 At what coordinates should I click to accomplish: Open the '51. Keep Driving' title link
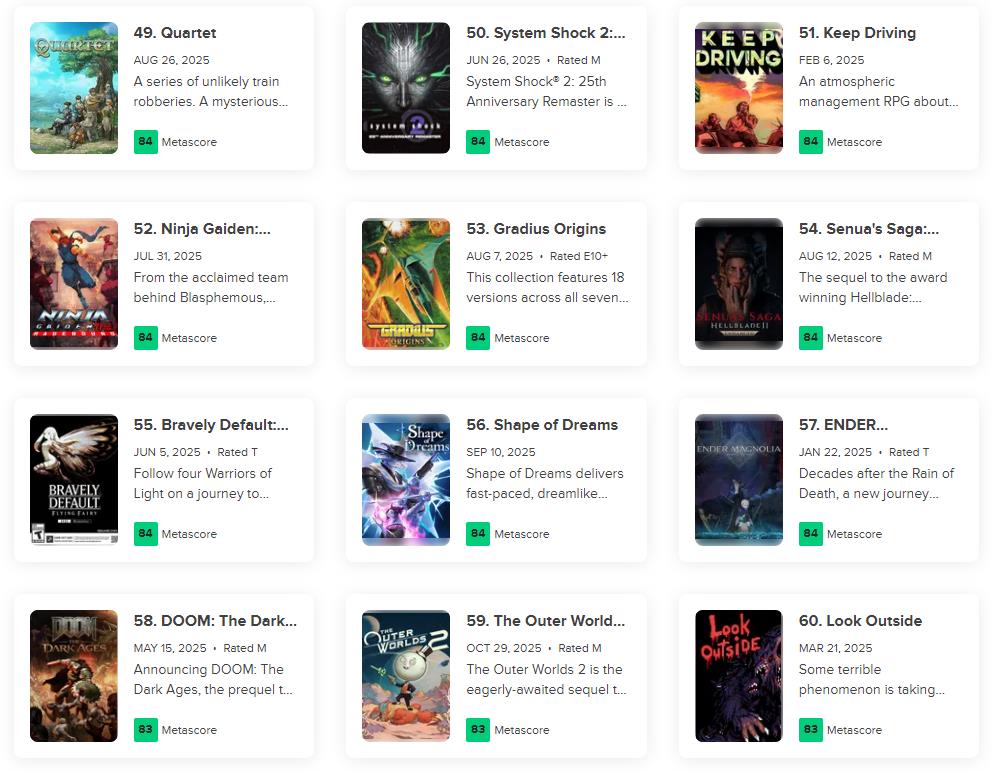(857, 33)
